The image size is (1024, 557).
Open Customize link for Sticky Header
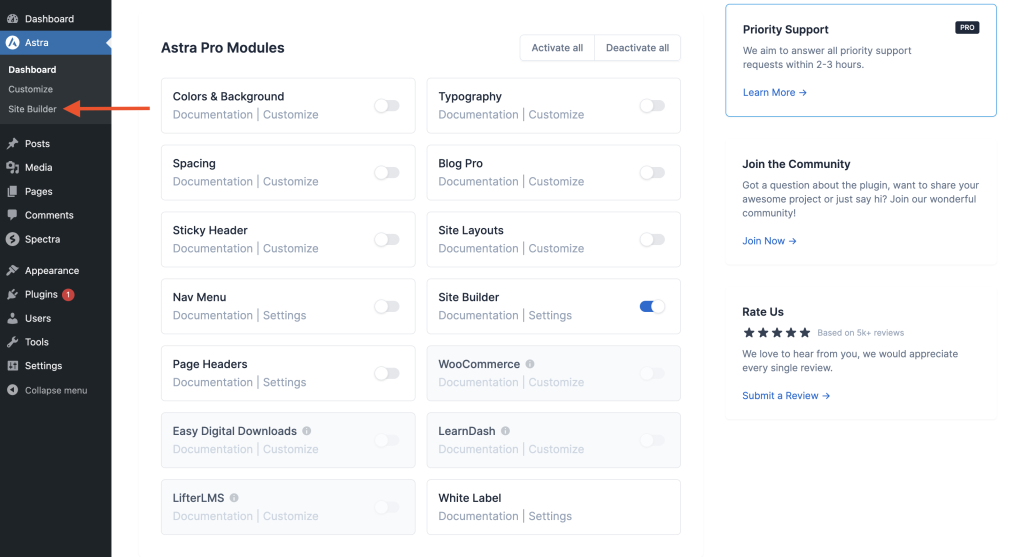coord(291,248)
